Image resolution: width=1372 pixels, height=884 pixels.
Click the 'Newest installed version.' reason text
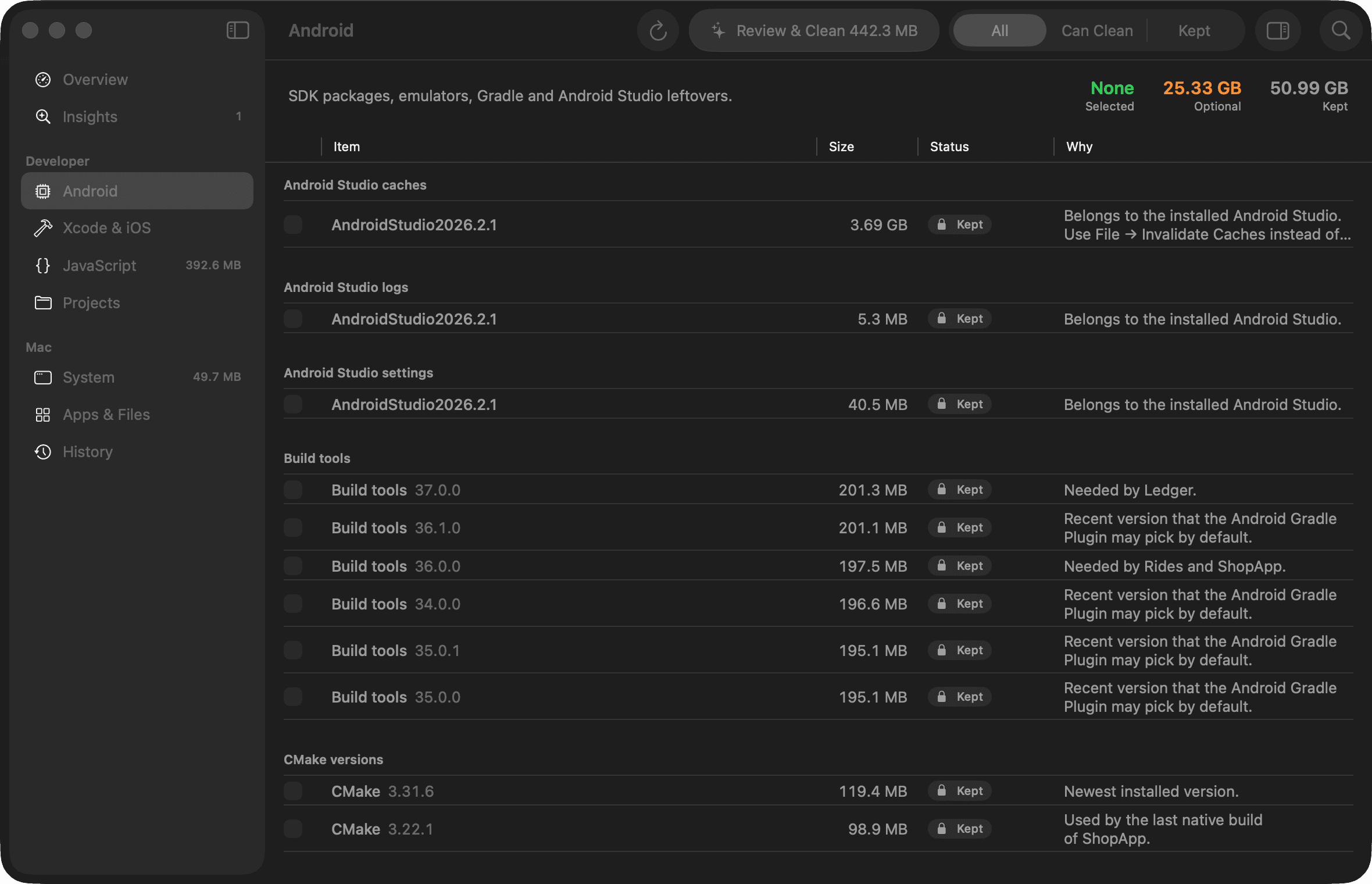[x=1151, y=791]
